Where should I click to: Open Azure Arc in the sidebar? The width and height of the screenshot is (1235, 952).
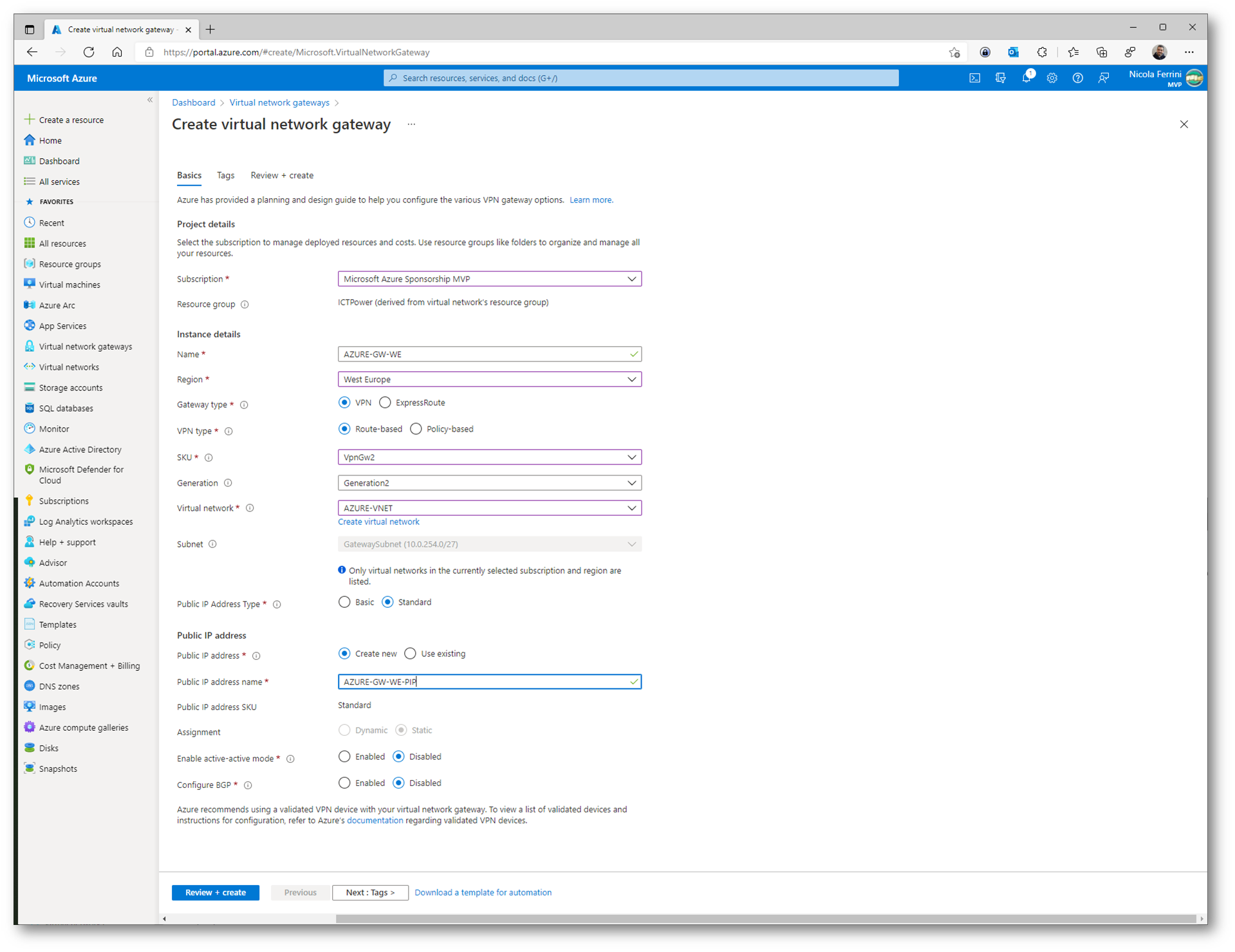pos(57,305)
